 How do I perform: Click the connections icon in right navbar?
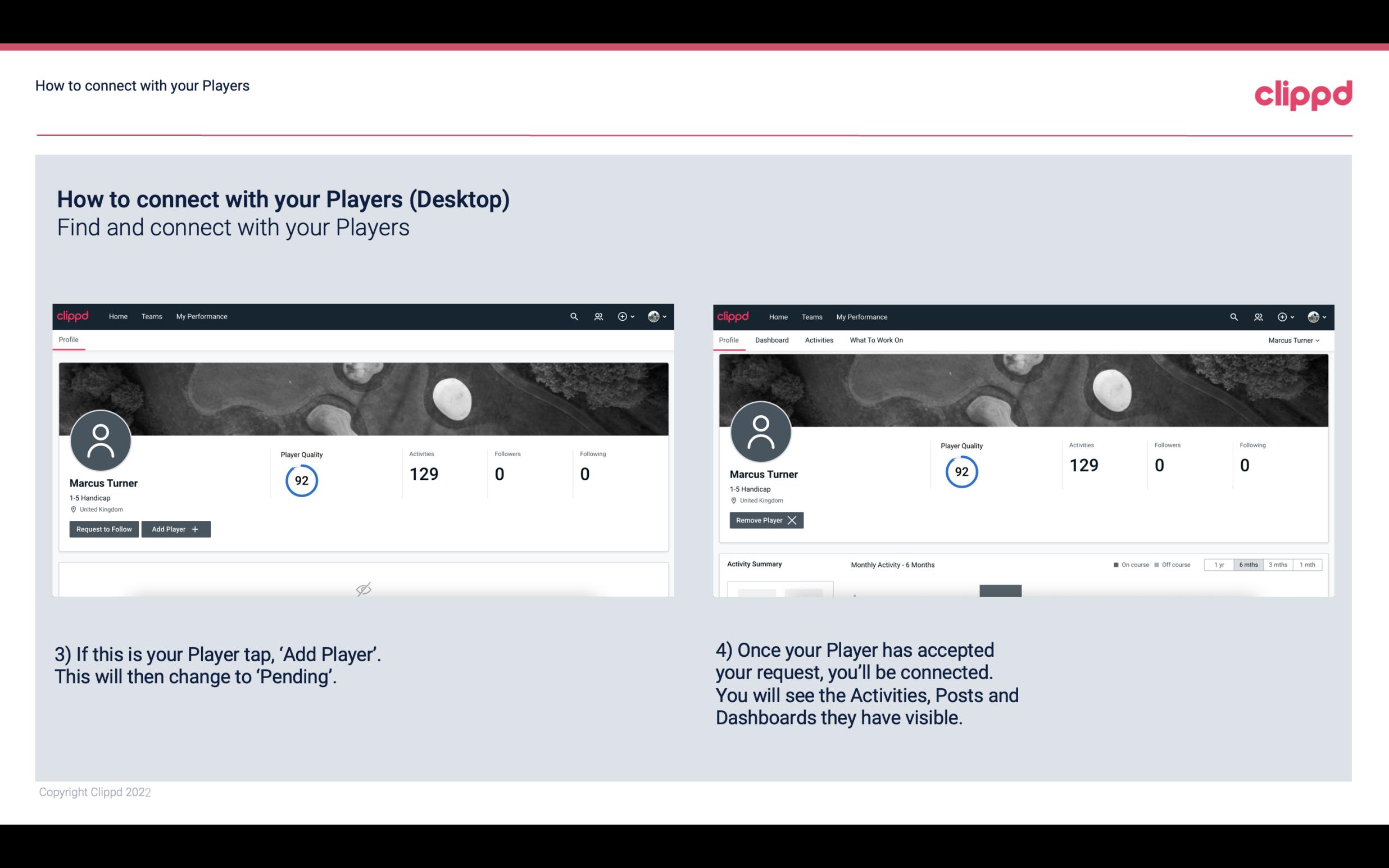(1258, 317)
